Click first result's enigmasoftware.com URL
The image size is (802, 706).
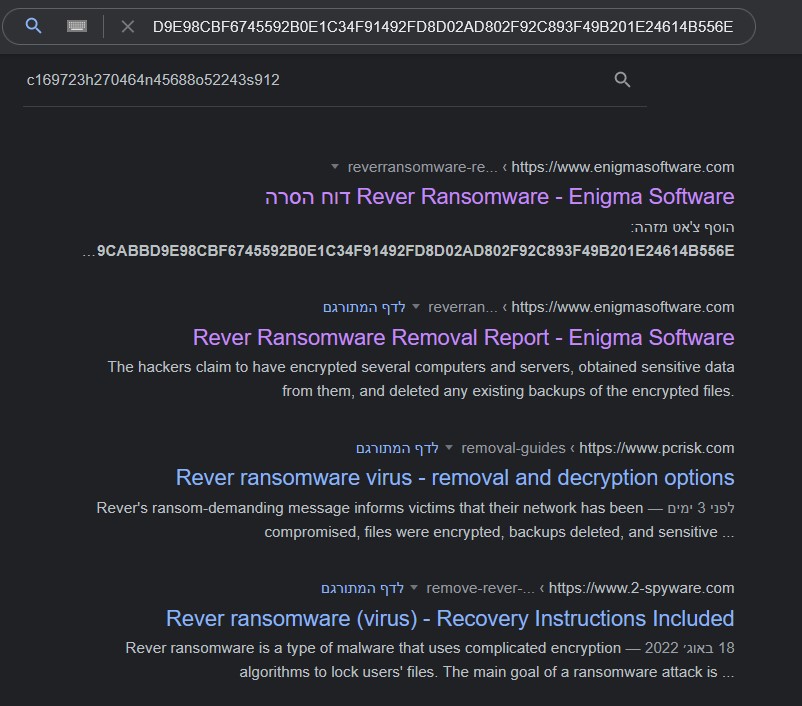point(622,167)
